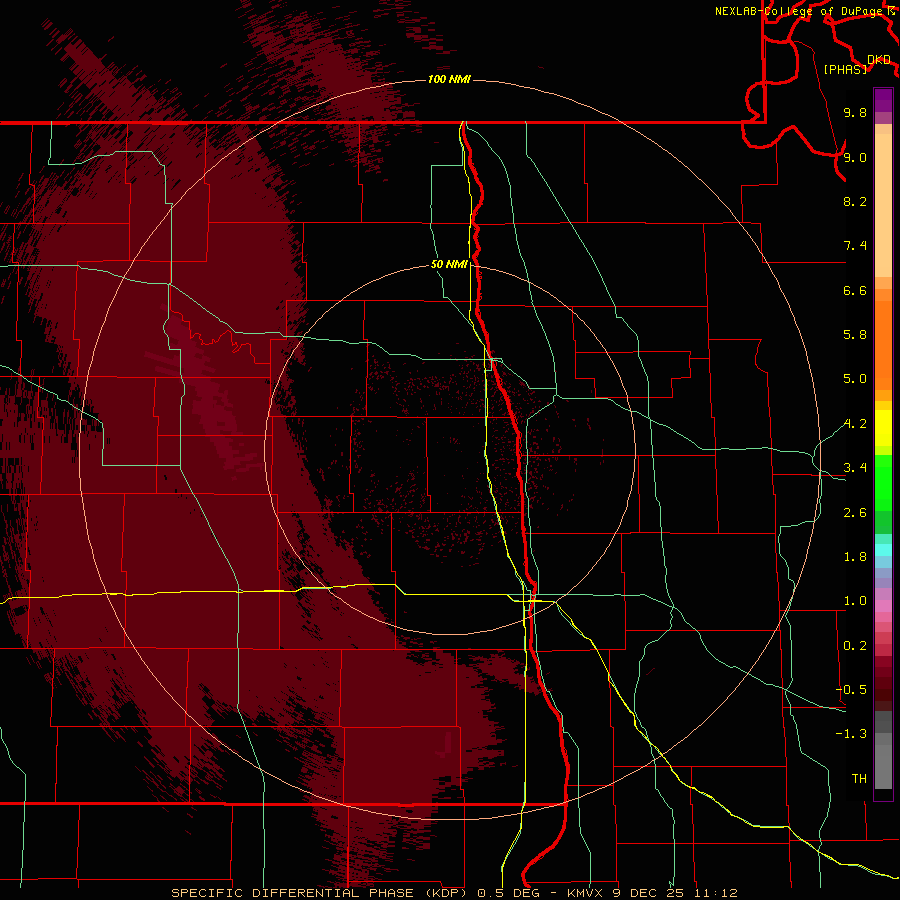Click the [PHAS] units label

pos(845,69)
